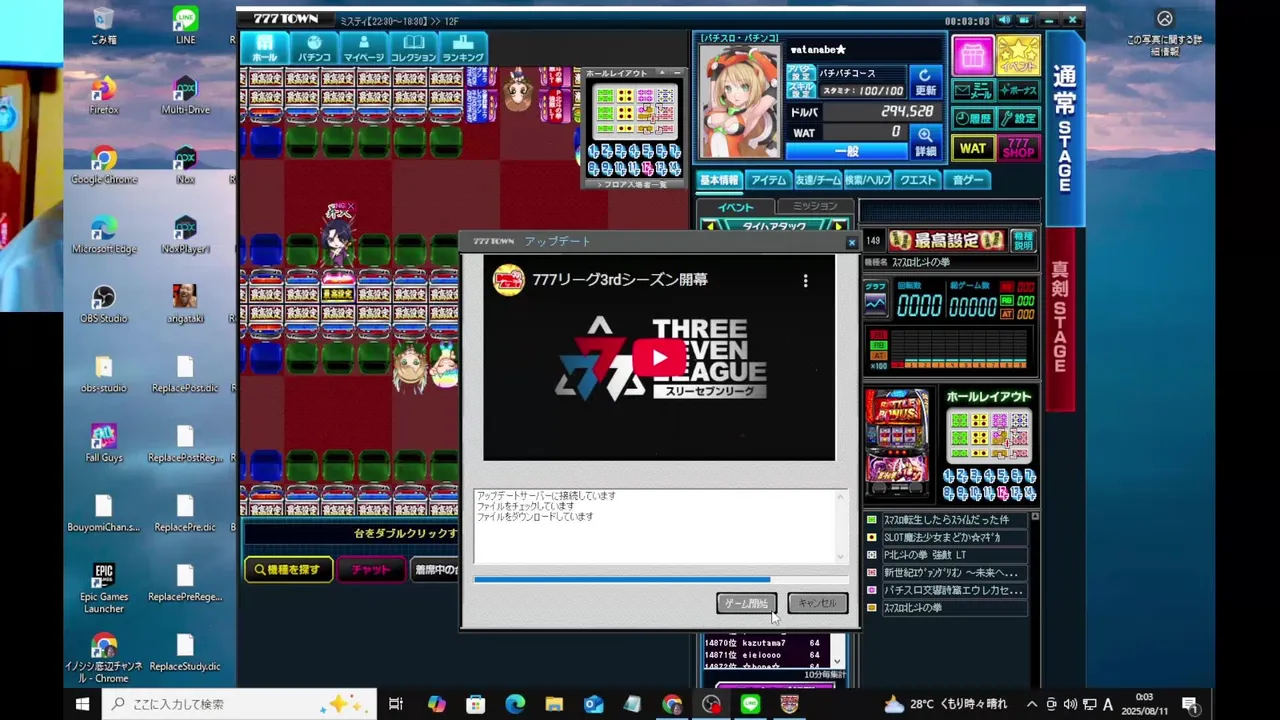Viewport: 1280px width, 720px height.
Task: Go to マイページ
Action: tap(363, 48)
